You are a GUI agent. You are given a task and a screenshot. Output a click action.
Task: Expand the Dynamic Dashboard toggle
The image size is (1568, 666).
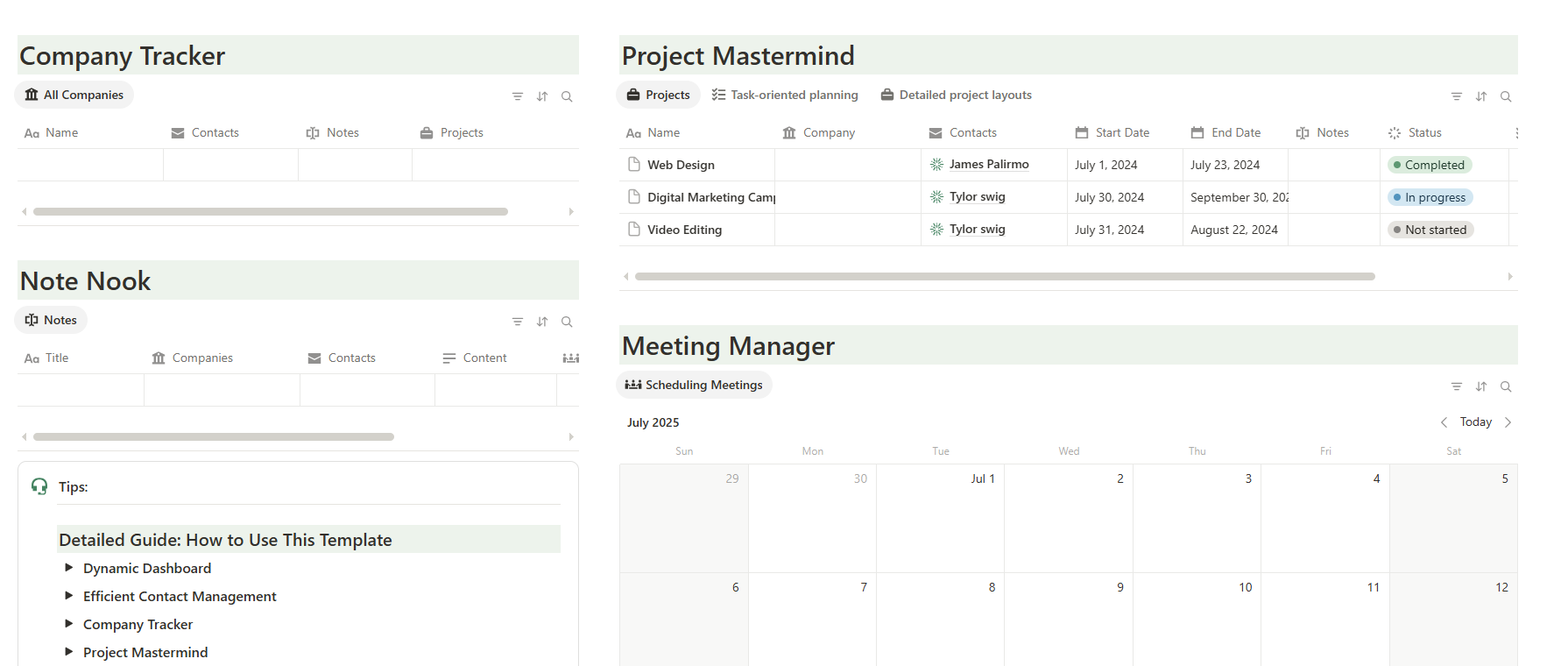(69, 568)
